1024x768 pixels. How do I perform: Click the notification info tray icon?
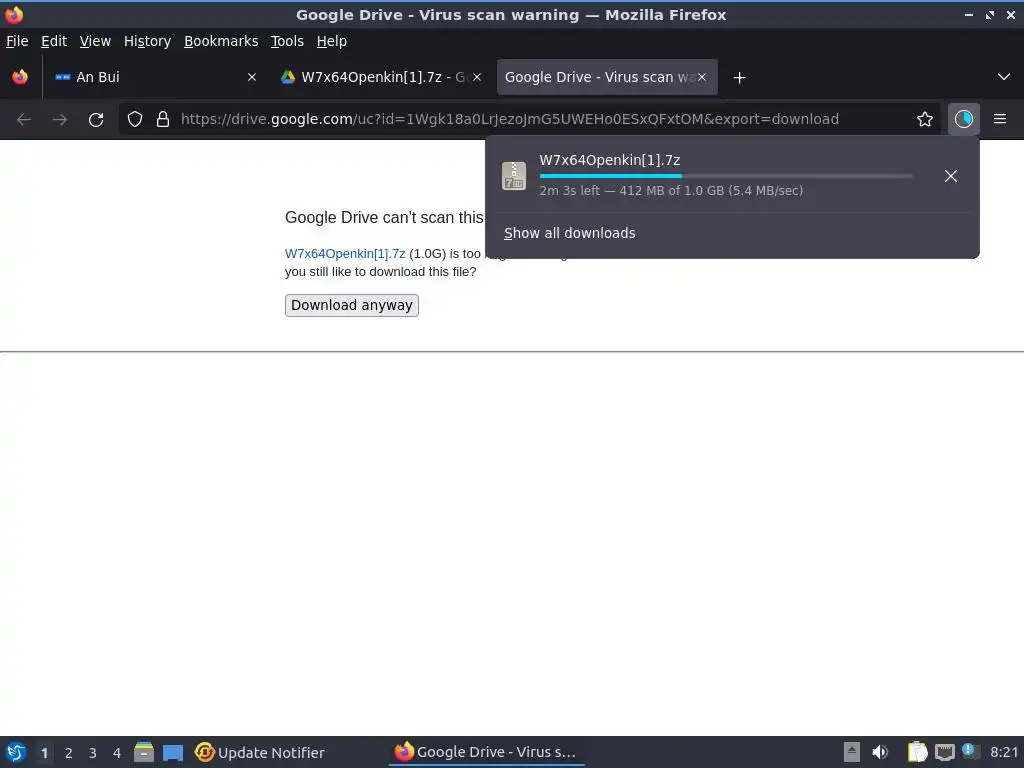[x=970, y=751]
